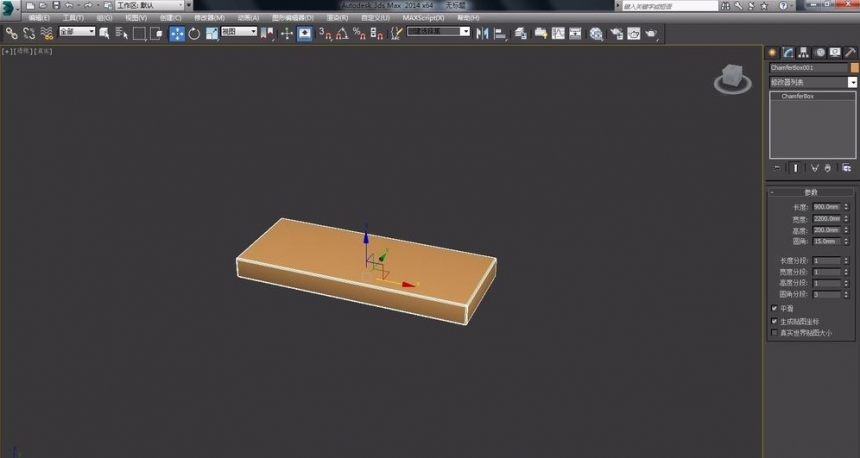The width and height of the screenshot is (860, 458).
Task: Open the 3ds Max application menu logo
Action: [x=9, y=8]
